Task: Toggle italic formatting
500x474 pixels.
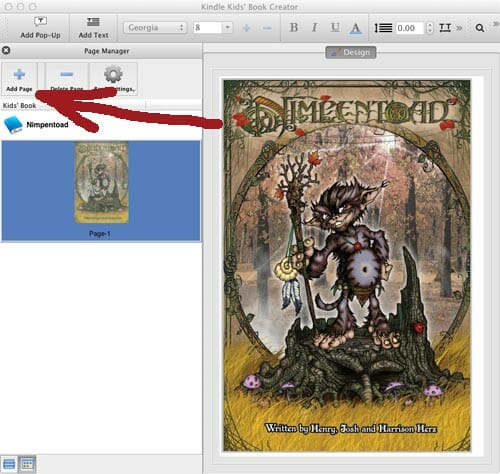Action: click(314, 28)
